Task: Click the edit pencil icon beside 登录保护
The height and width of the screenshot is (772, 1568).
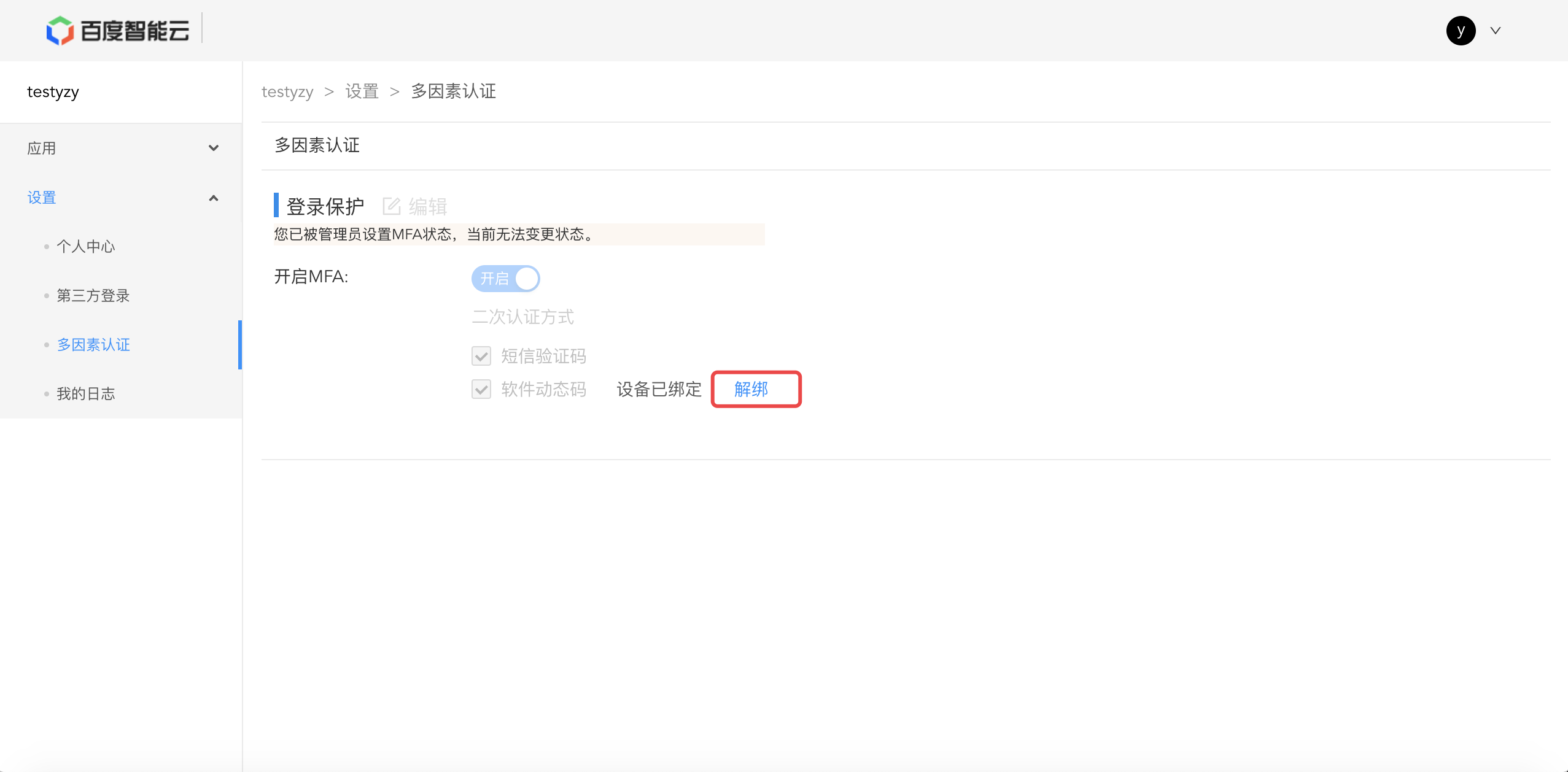Action: click(391, 206)
